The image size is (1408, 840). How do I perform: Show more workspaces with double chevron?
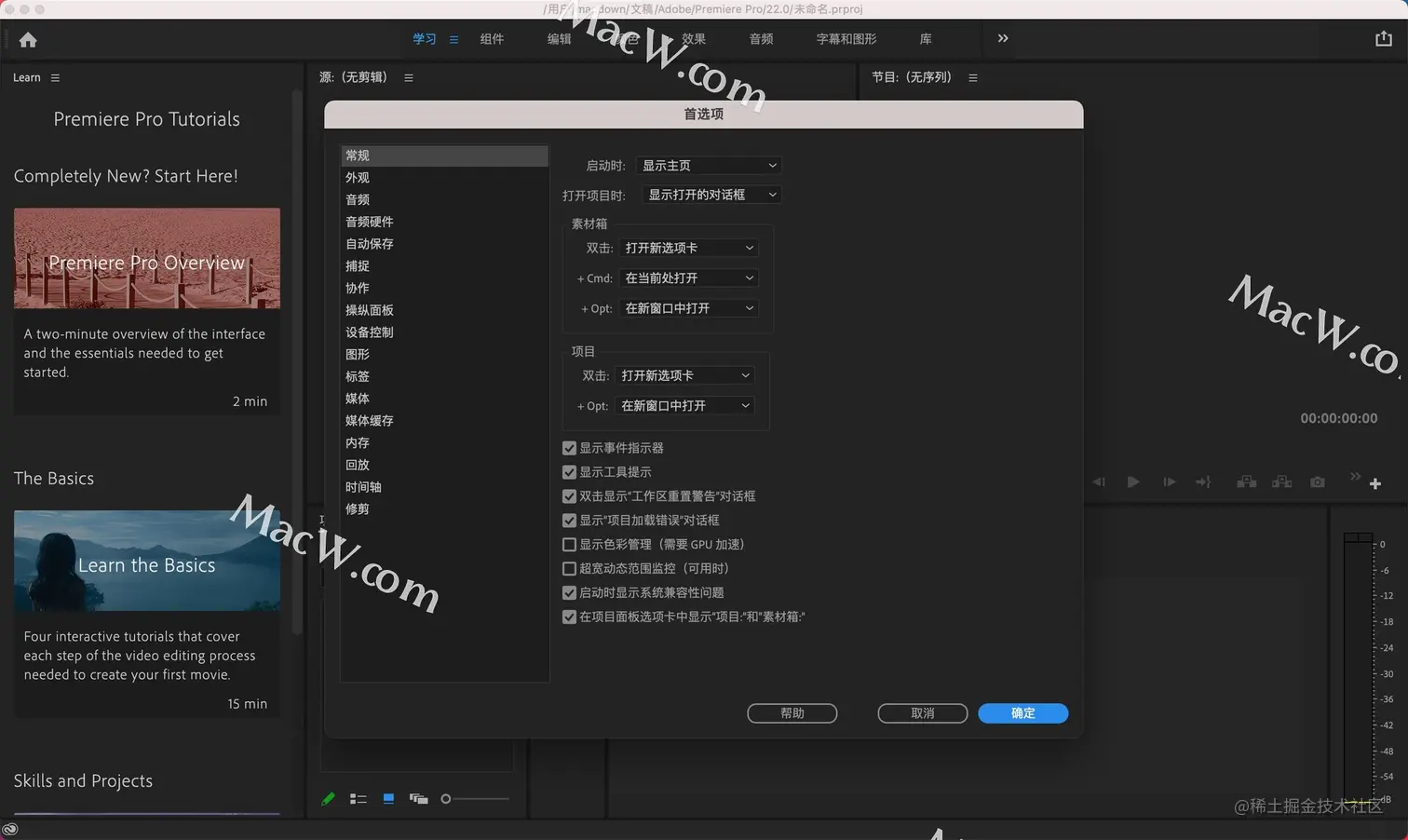1003,38
